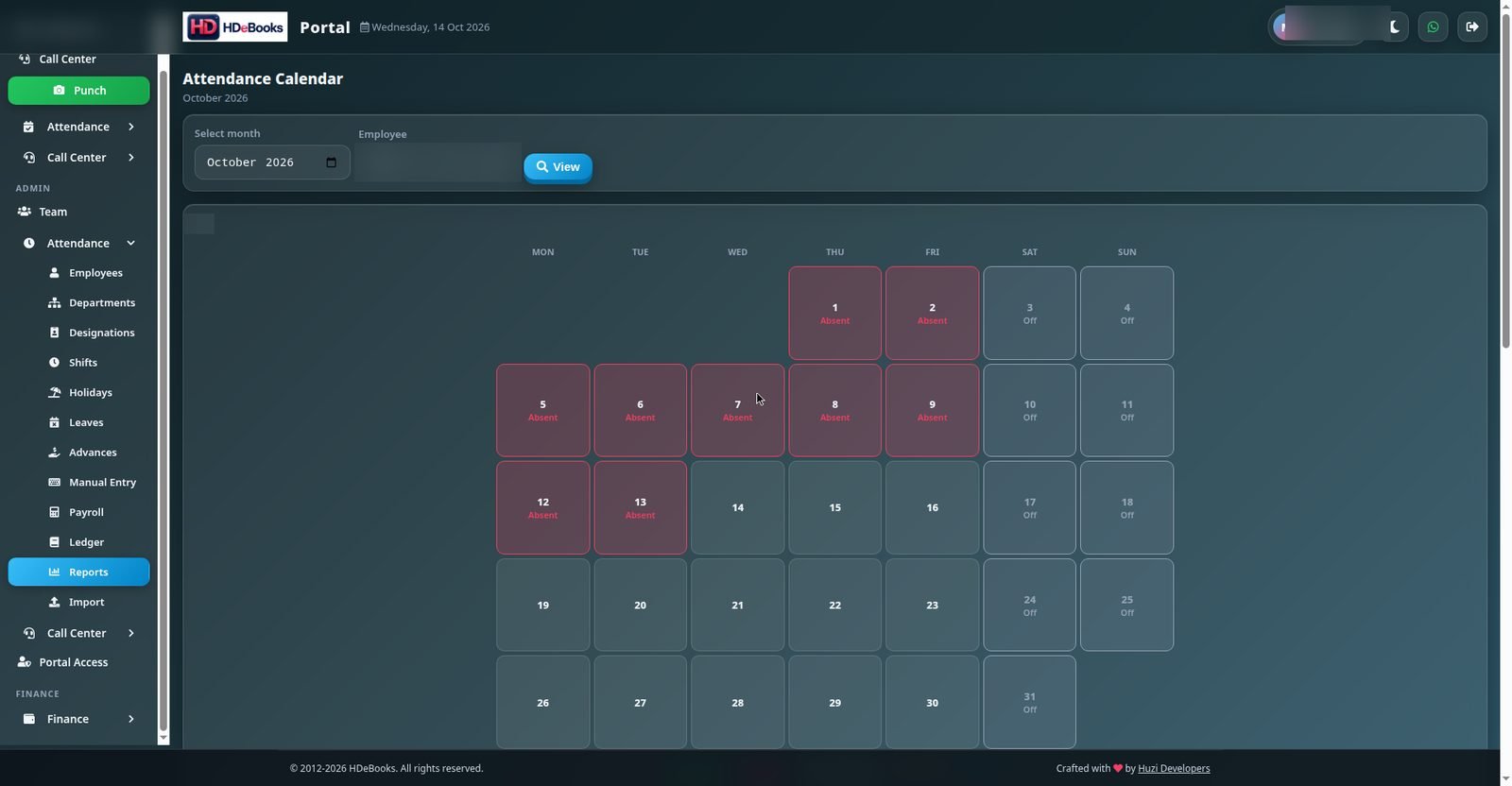Open WhatsApp from the top bar

click(1433, 26)
